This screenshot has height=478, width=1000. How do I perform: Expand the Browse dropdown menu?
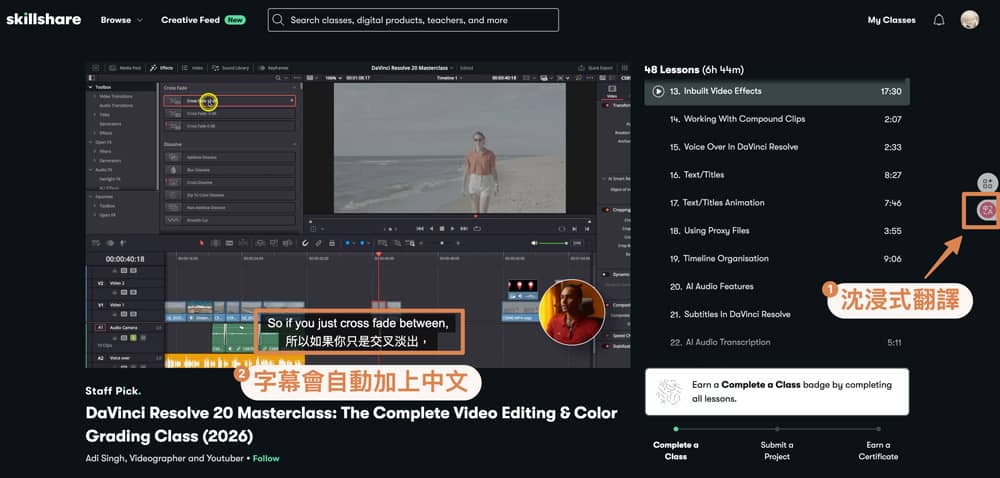[121, 20]
